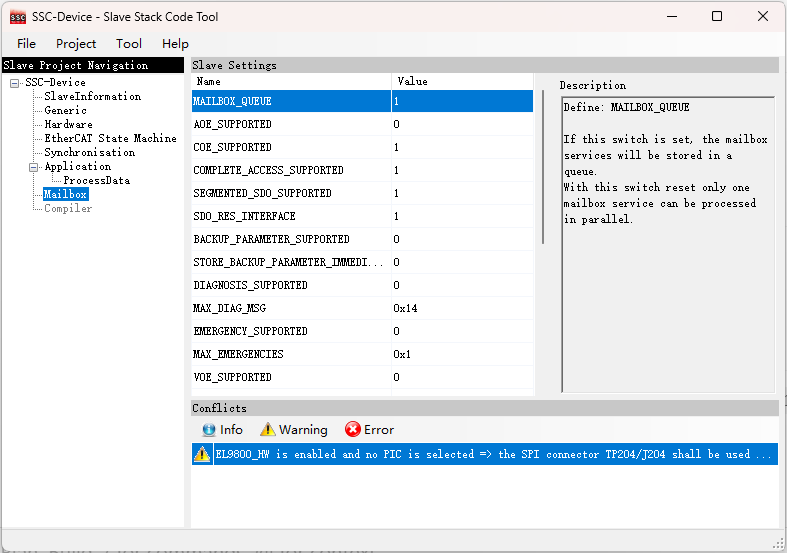This screenshot has width=787, height=553.
Task: Open the File menu
Action: tap(26, 44)
